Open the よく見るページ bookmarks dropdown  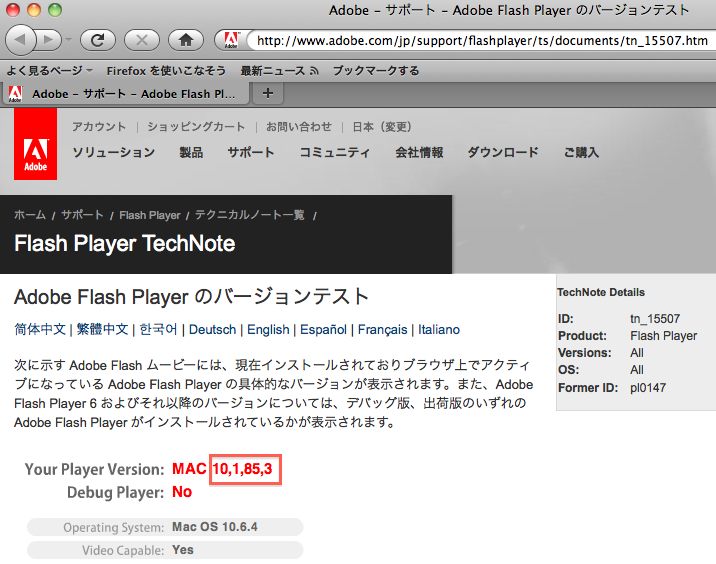[49, 71]
